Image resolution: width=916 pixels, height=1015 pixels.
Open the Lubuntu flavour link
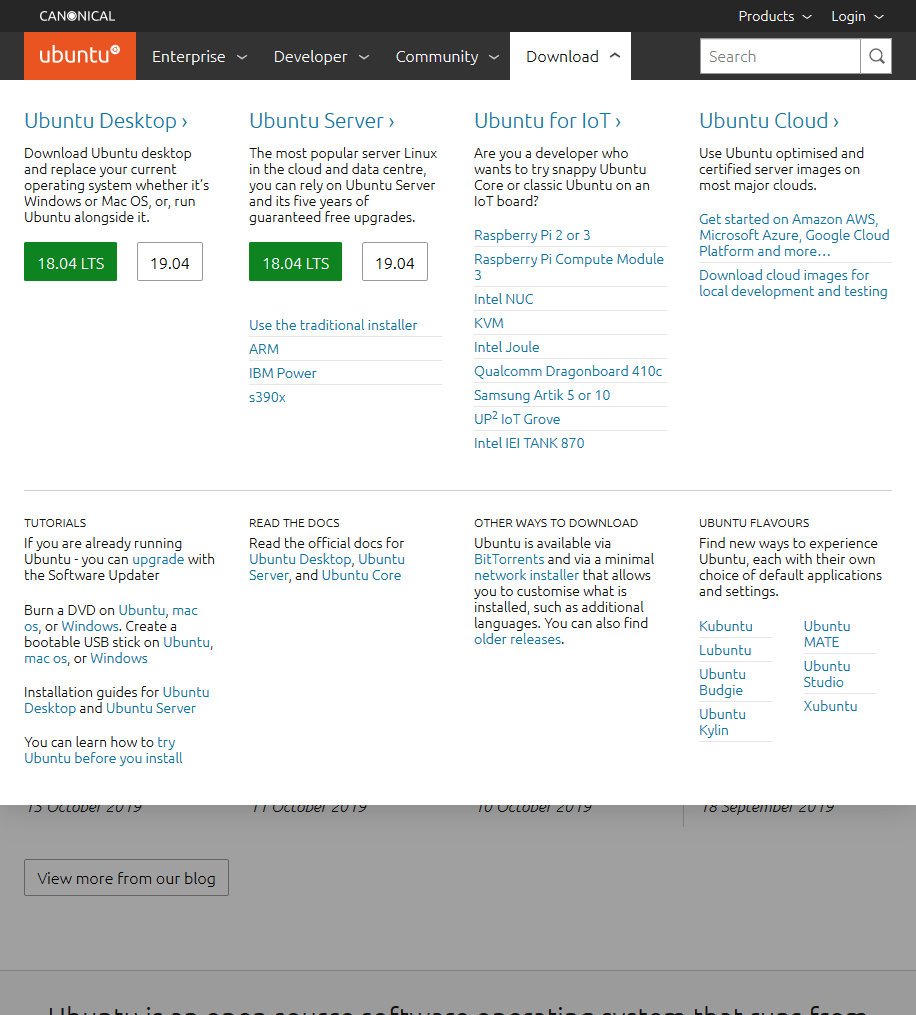coord(725,650)
